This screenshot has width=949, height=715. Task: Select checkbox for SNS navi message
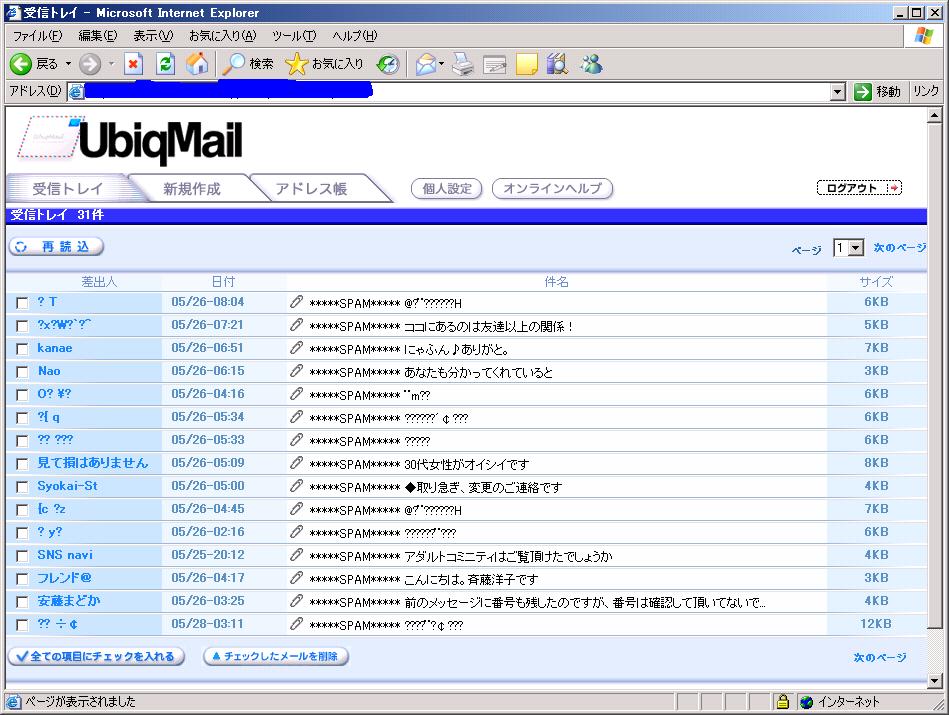tap(22, 556)
